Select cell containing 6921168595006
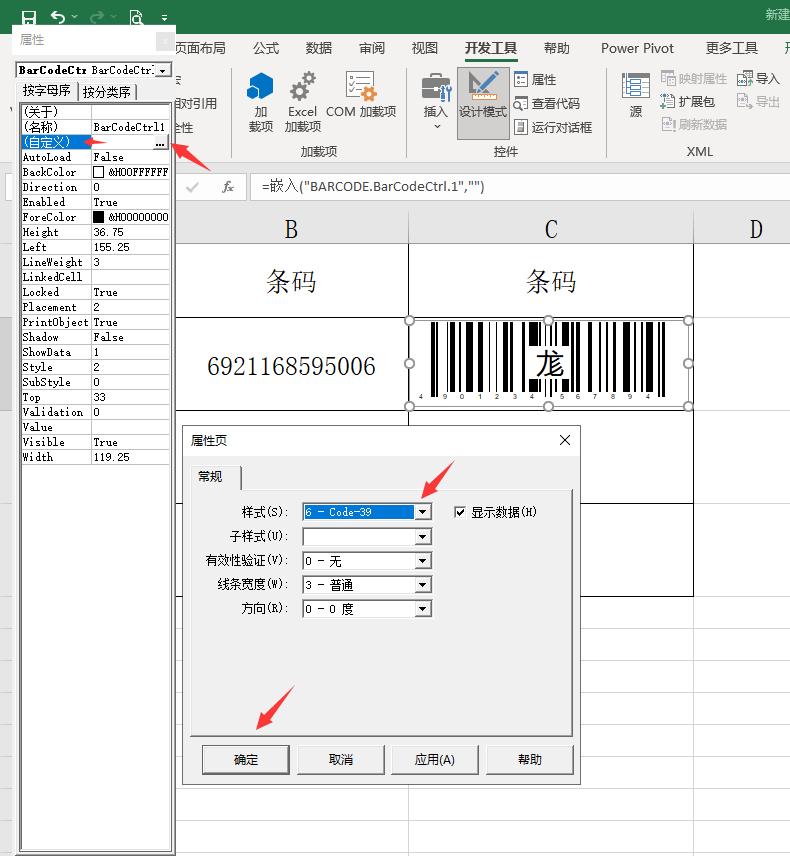The width and height of the screenshot is (790, 856). [292, 364]
